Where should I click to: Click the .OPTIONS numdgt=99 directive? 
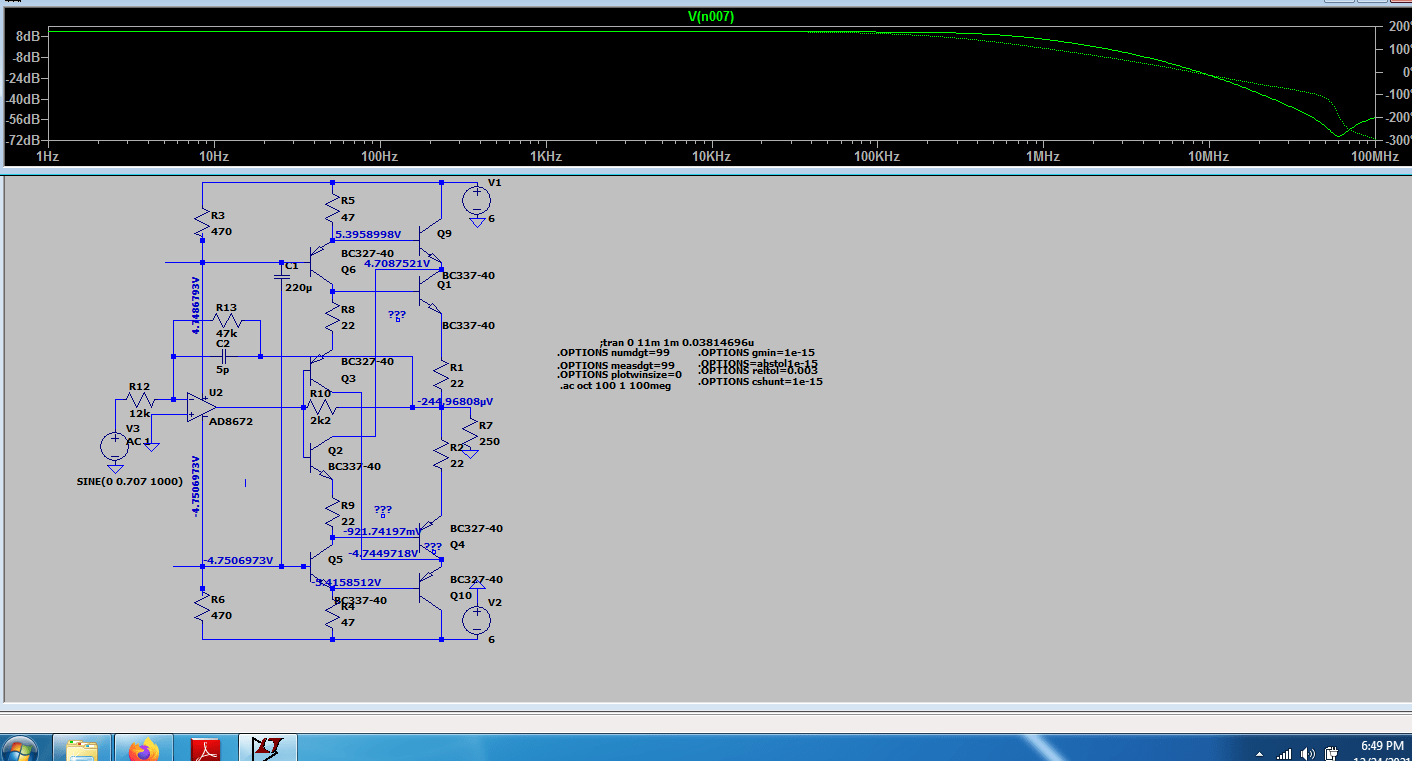[x=615, y=353]
